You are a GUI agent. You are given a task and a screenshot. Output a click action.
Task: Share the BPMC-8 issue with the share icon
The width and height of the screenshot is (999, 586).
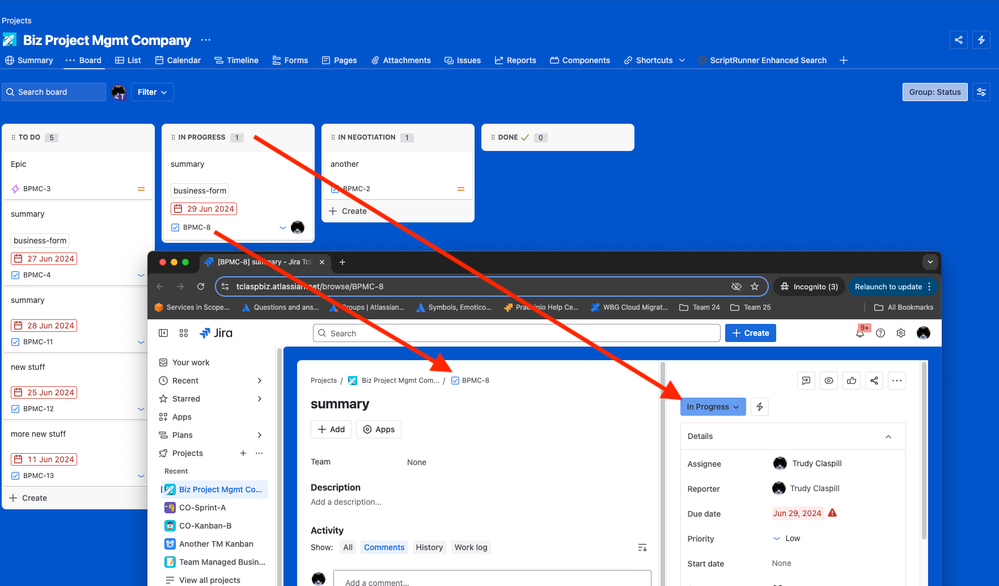tap(874, 381)
